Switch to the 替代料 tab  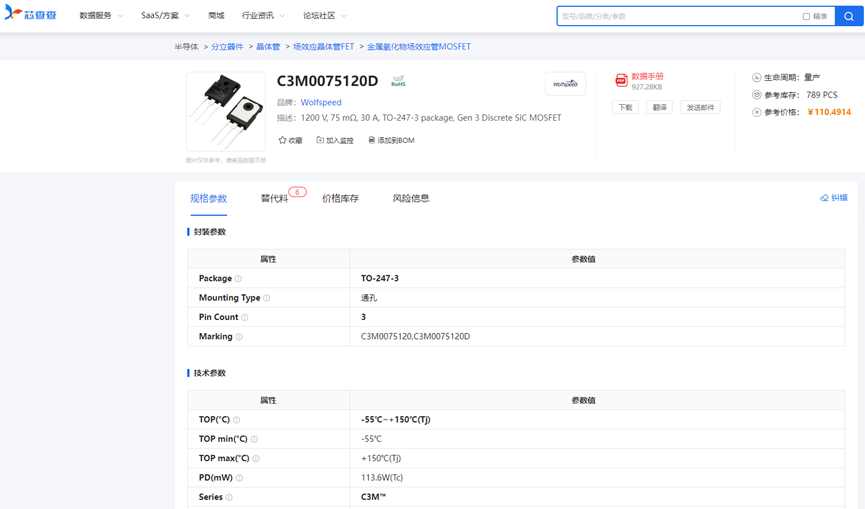click(274, 199)
